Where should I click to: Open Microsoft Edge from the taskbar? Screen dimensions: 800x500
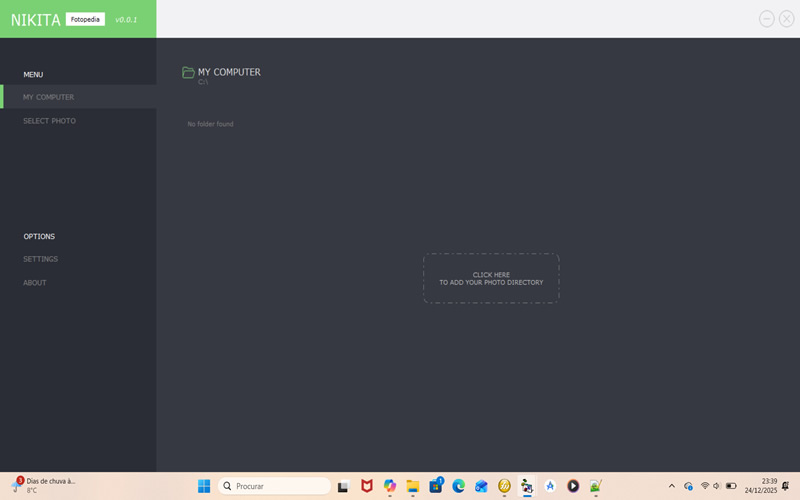[x=459, y=486]
